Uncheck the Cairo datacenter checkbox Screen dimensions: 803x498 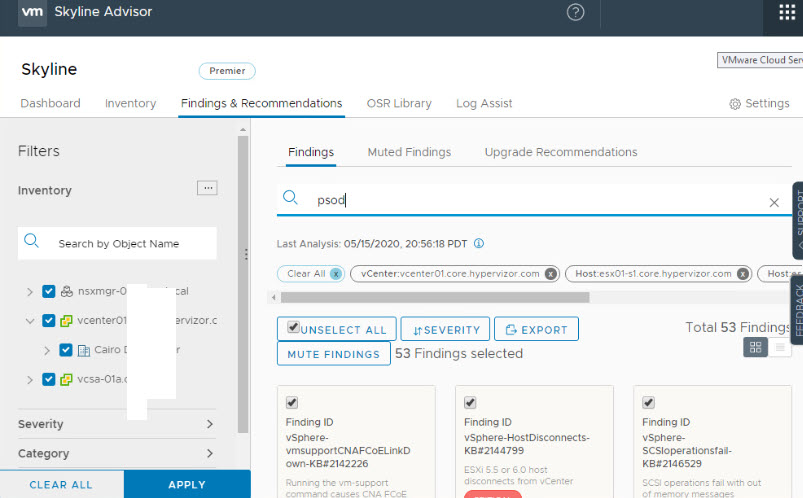coord(66,349)
